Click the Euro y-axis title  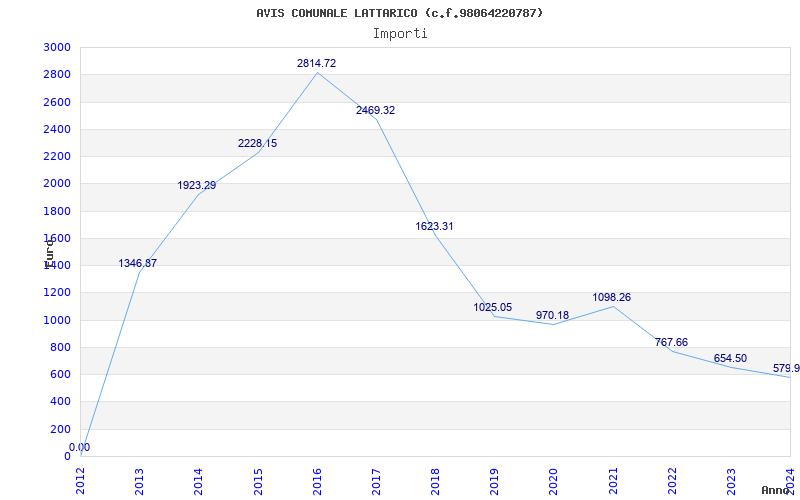[x=49, y=254]
